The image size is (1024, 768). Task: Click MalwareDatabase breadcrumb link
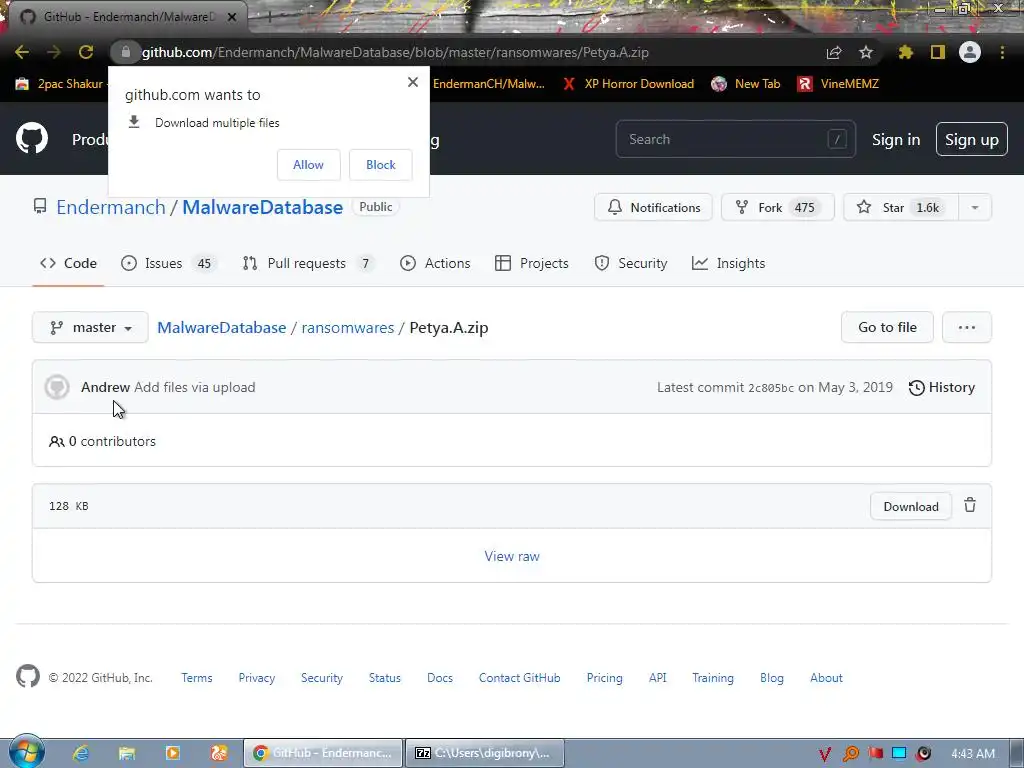coord(221,328)
